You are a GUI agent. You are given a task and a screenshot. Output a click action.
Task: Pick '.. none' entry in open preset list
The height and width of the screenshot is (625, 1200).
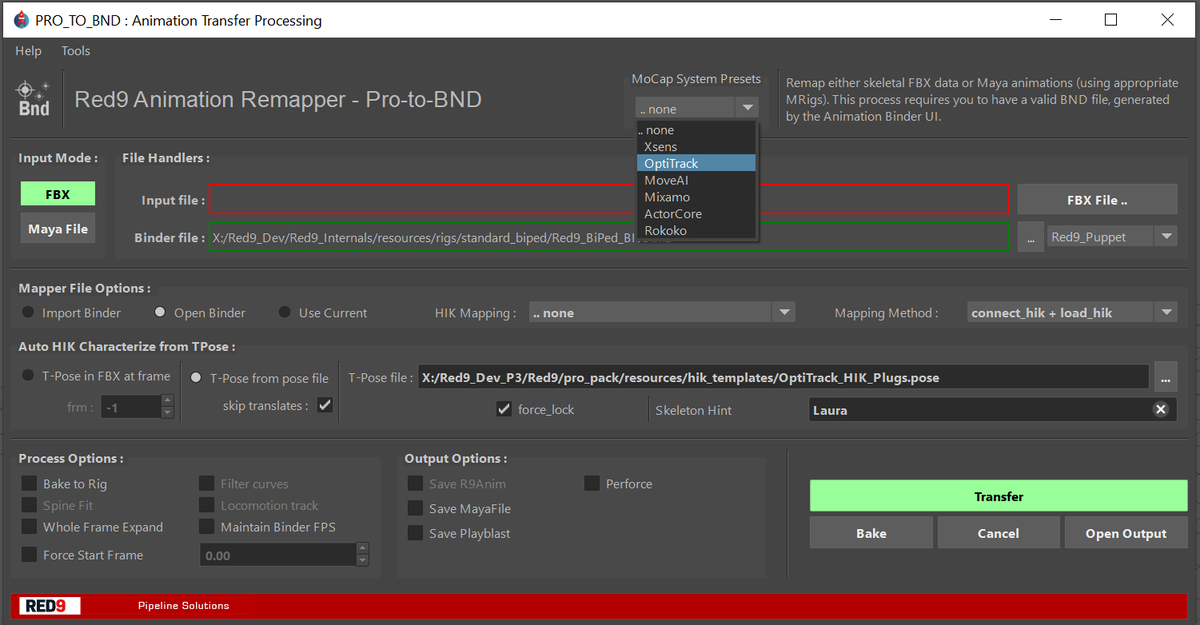697,130
